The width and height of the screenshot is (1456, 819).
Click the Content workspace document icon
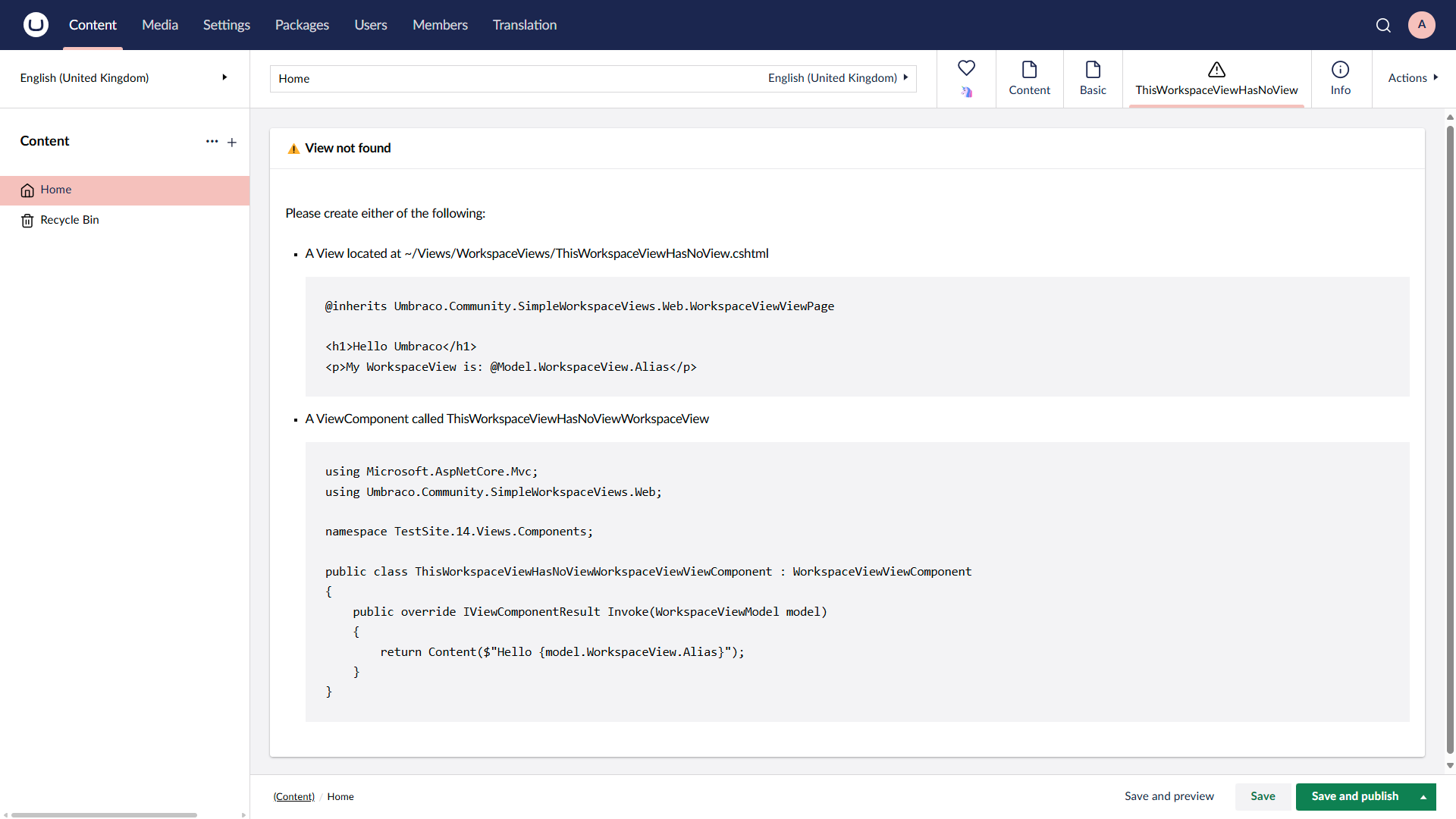tap(1029, 68)
